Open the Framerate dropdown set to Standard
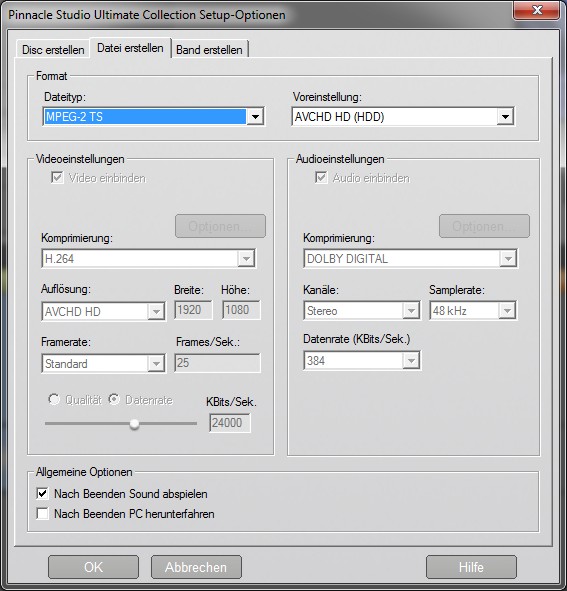567x591 pixels. (103, 363)
